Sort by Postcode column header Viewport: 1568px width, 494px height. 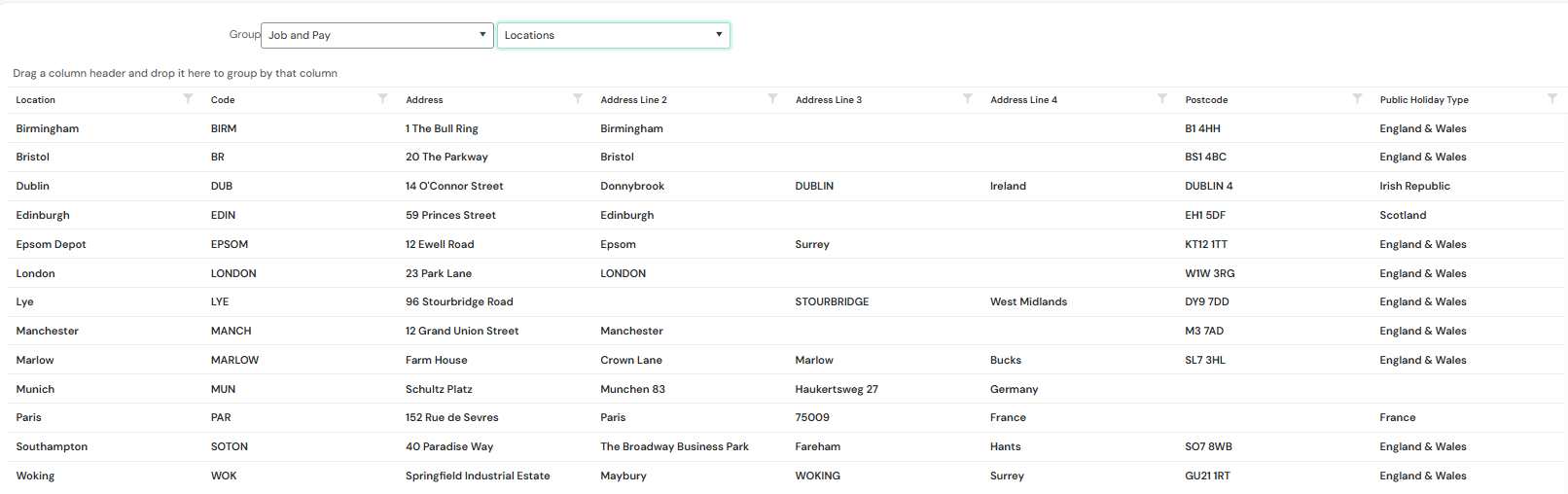pos(1206,100)
